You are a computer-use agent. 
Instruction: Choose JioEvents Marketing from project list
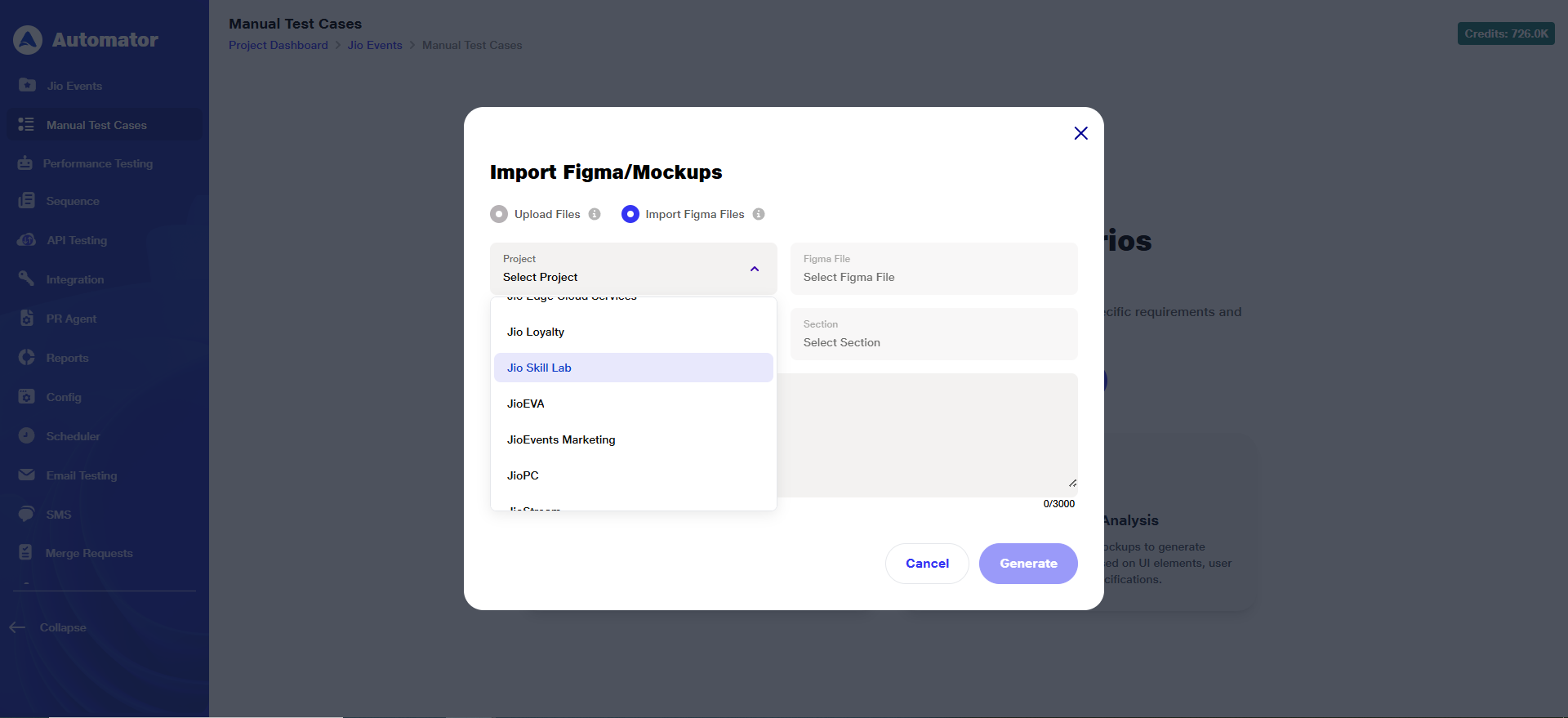[x=561, y=439]
